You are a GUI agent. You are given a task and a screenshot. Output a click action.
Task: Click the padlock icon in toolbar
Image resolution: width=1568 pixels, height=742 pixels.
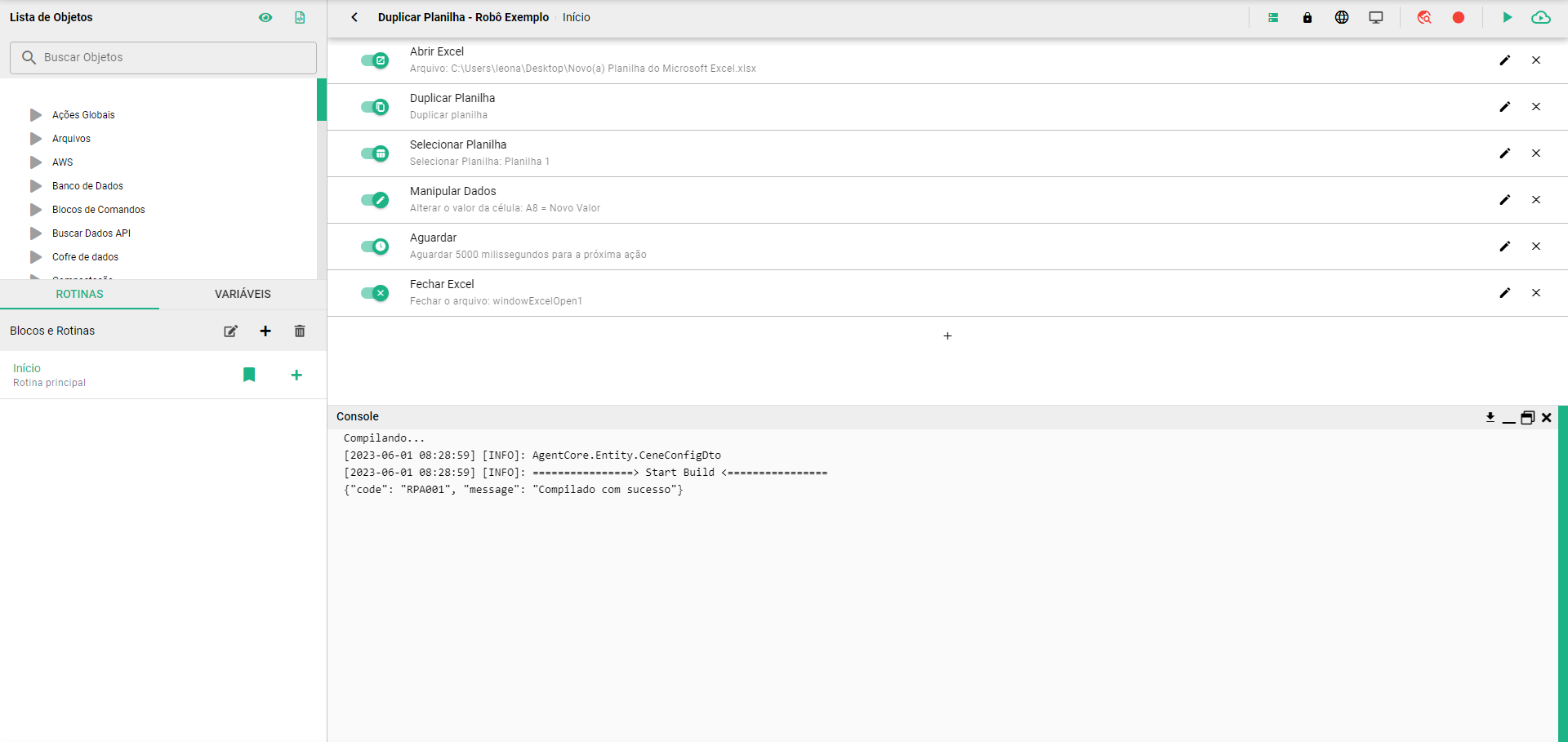click(1307, 17)
